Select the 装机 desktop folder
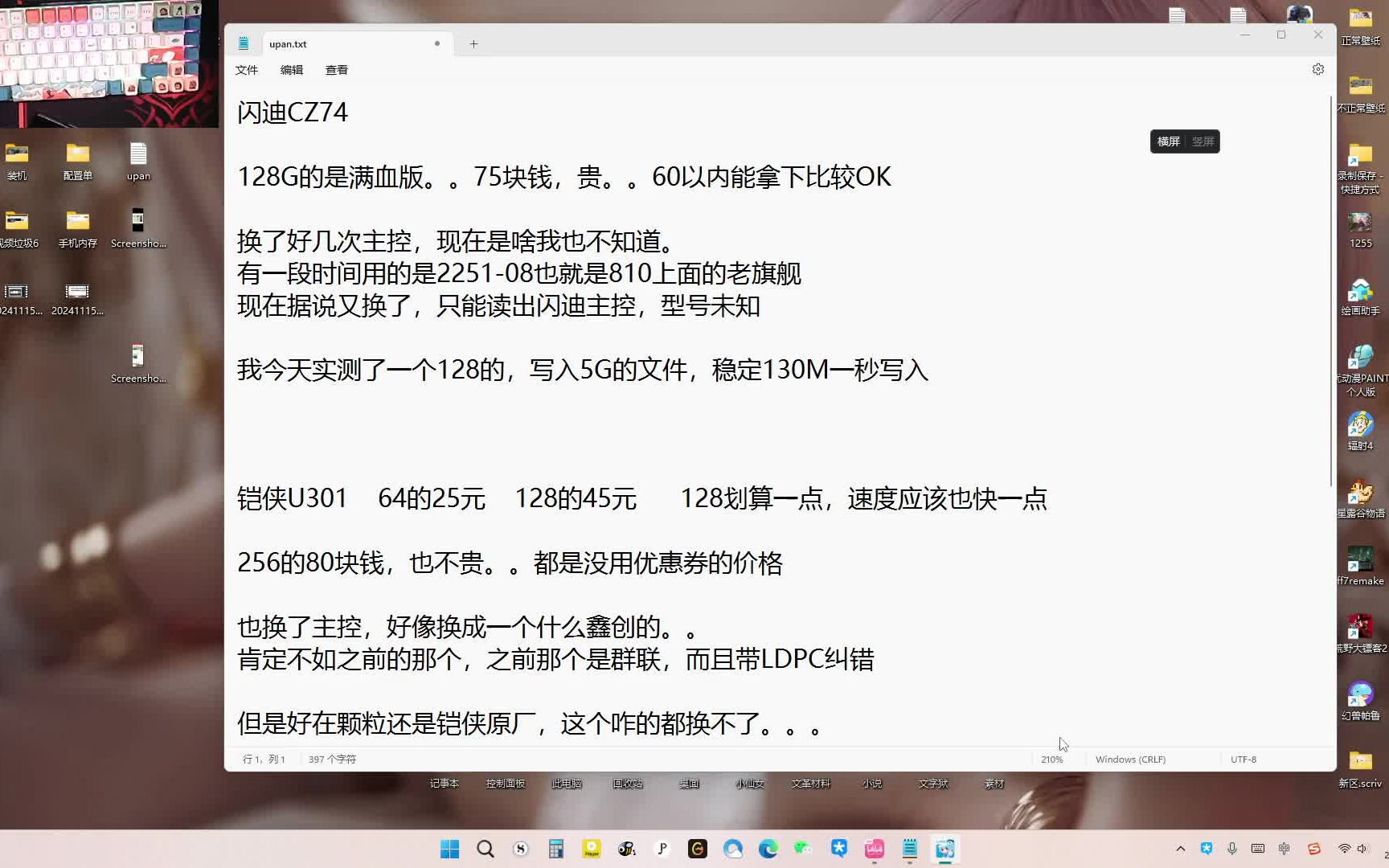 17,161
